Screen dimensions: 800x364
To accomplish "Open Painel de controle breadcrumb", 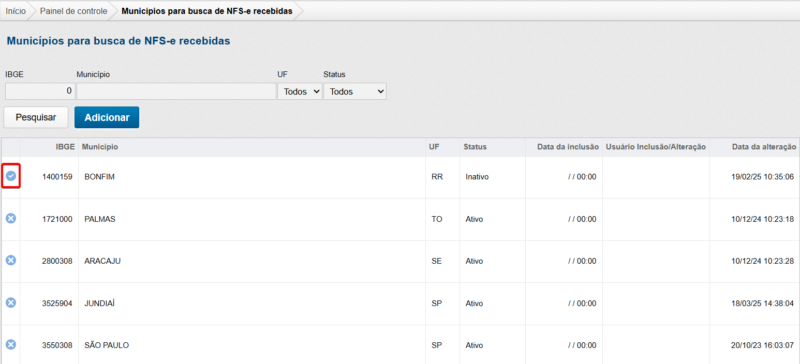I will pyautogui.click(x=73, y=11).
